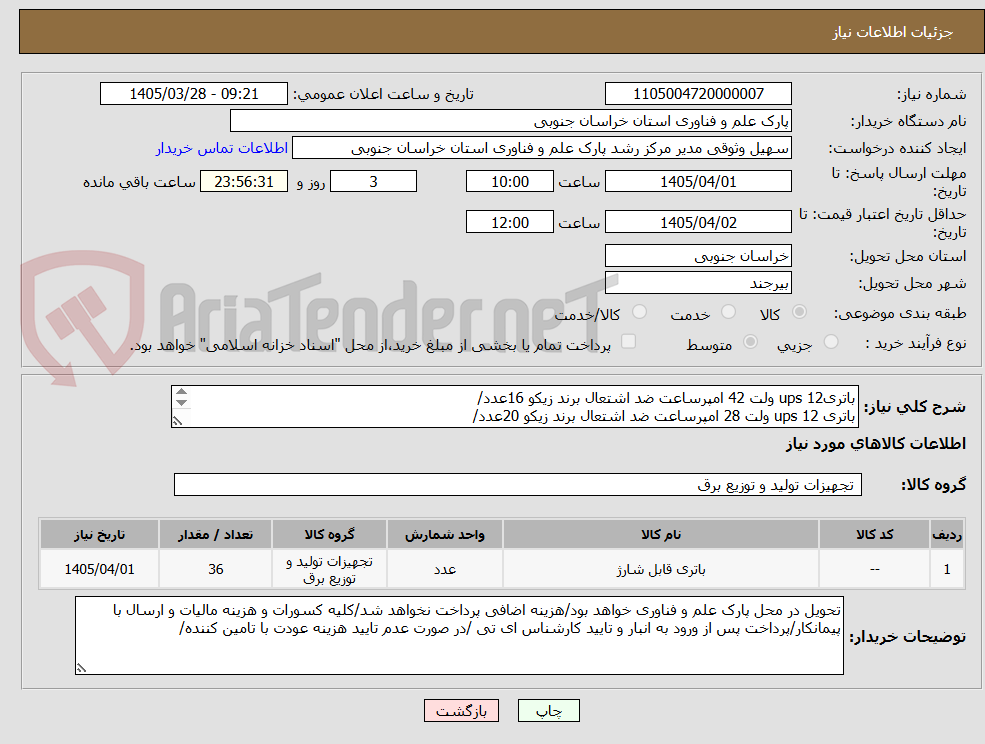985x744 pixels.
Task: Click the واحد شمارش column header
Action: (x=445, y=535)
